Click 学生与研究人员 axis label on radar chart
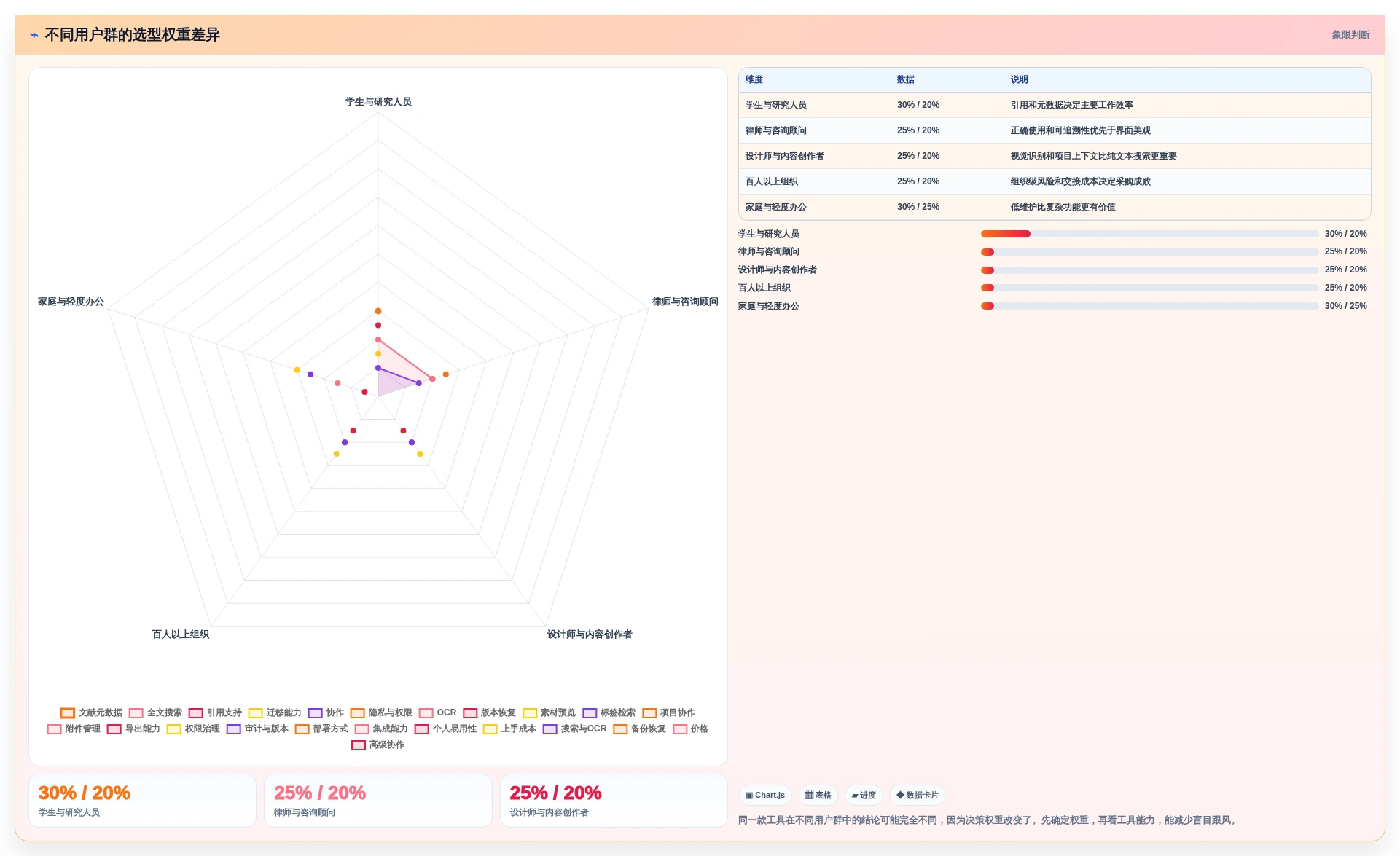 click(378, 102)
